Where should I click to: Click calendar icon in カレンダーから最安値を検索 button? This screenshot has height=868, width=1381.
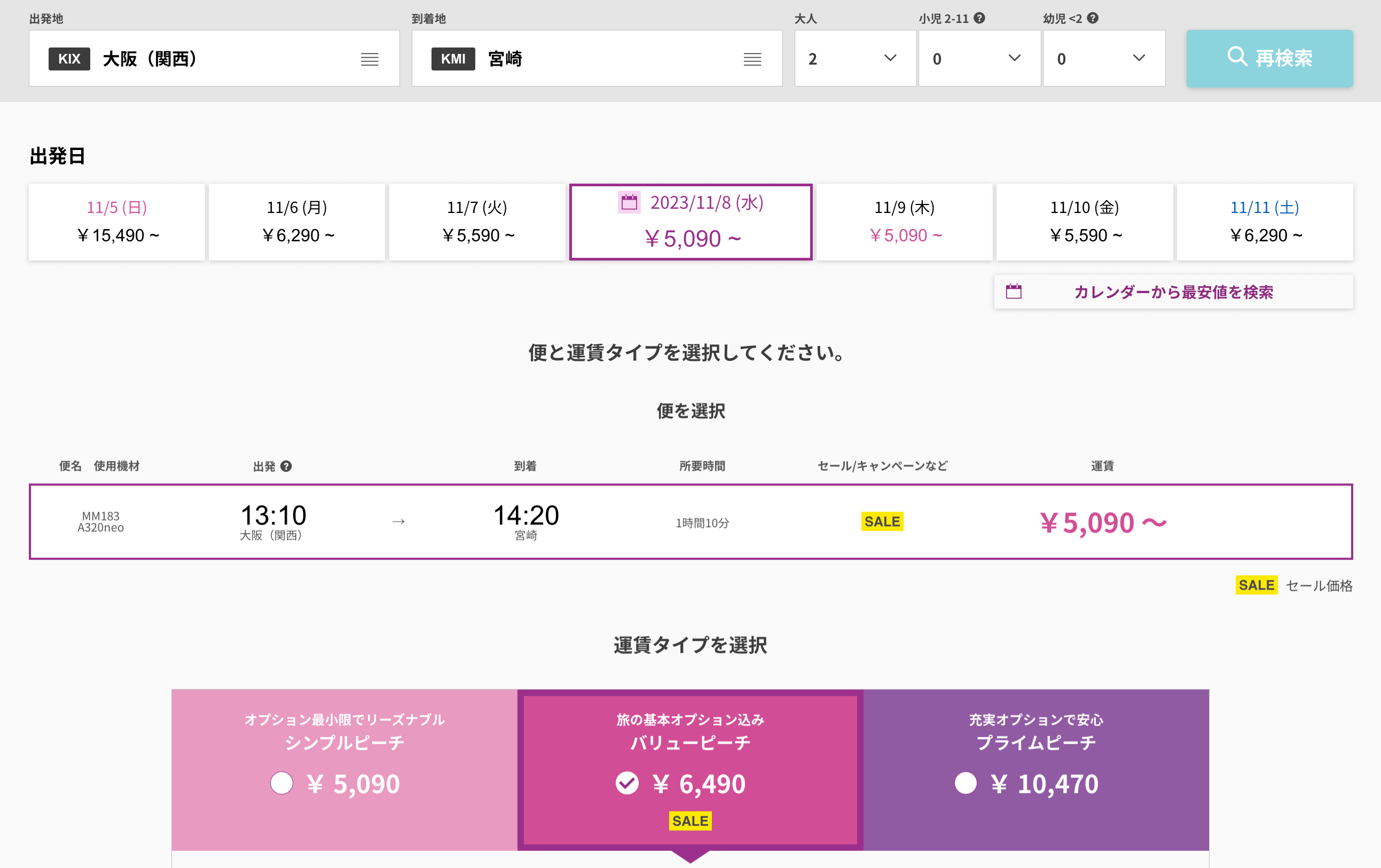click(1014, 291)
